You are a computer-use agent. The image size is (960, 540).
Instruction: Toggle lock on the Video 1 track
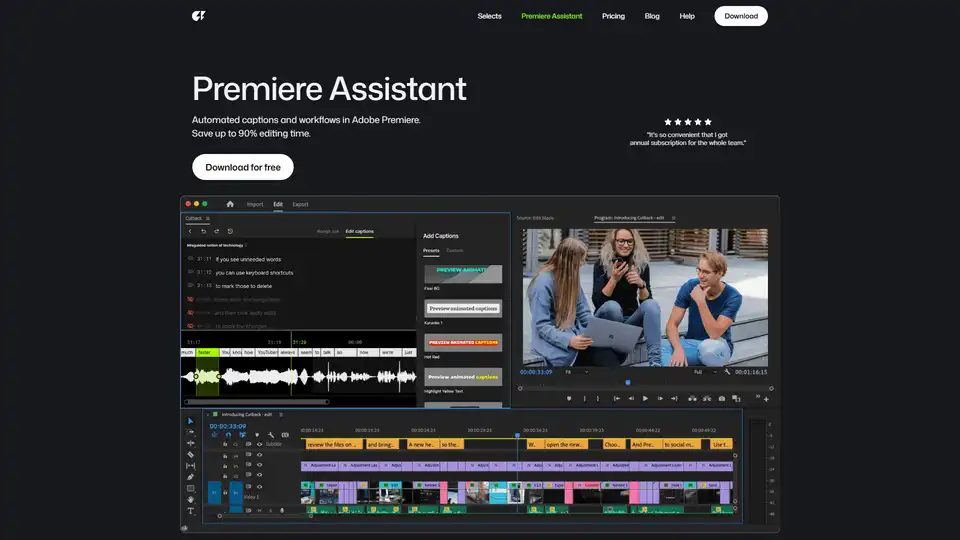pos(225,493)
